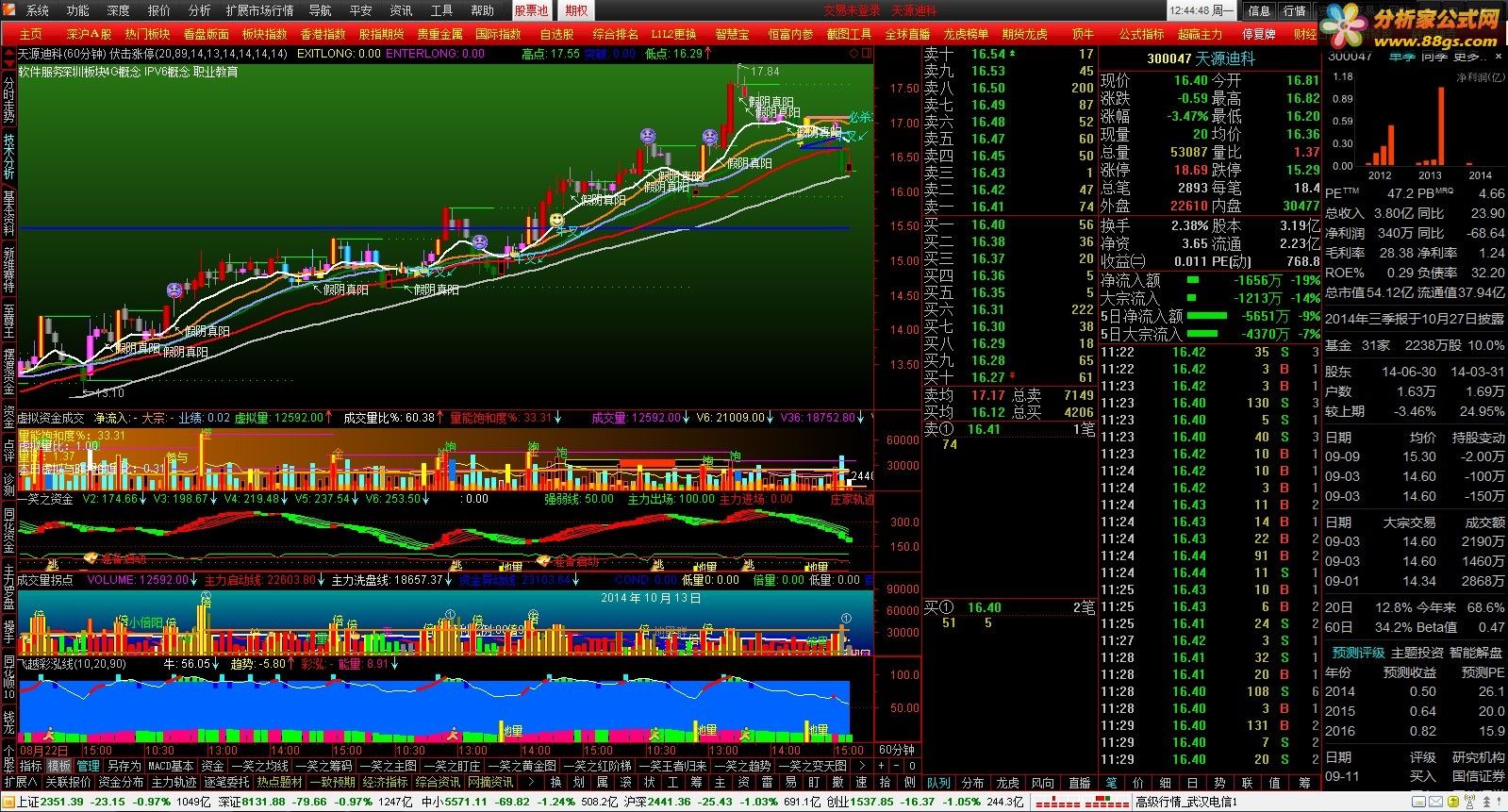Click 龙虎榜单 in the red toolbar

click(x=966, y=34)
